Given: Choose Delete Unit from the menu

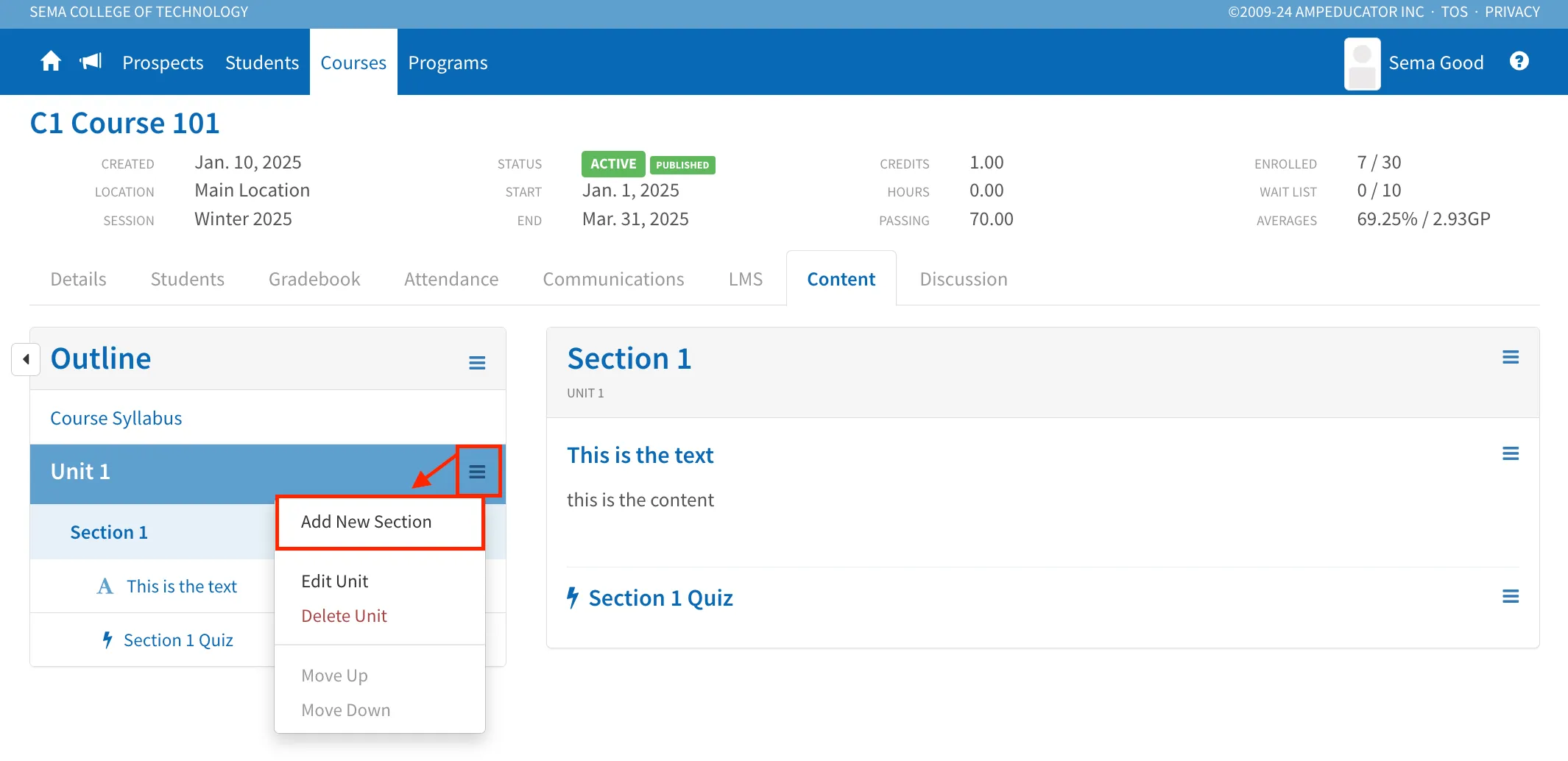Looking at the screenshot, I should [344, 616].
